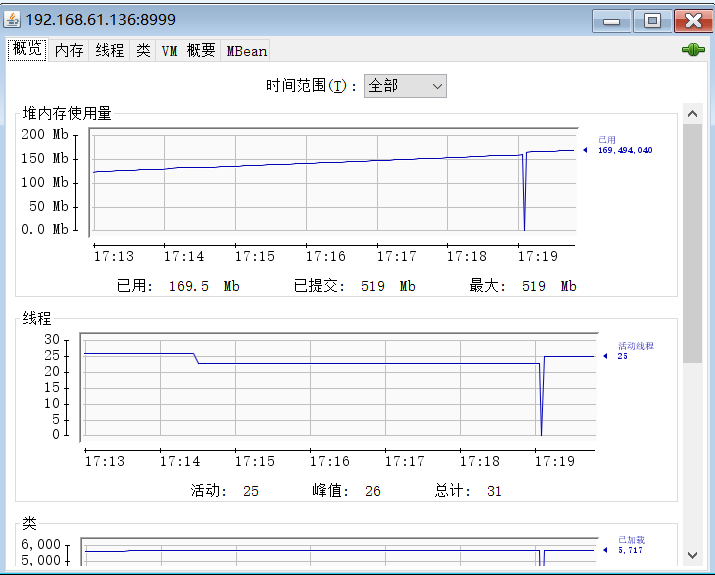Click the 线程 panel title above thread chart
The width and height of the screenshot is (715, 575).
(x=37, y=318)
